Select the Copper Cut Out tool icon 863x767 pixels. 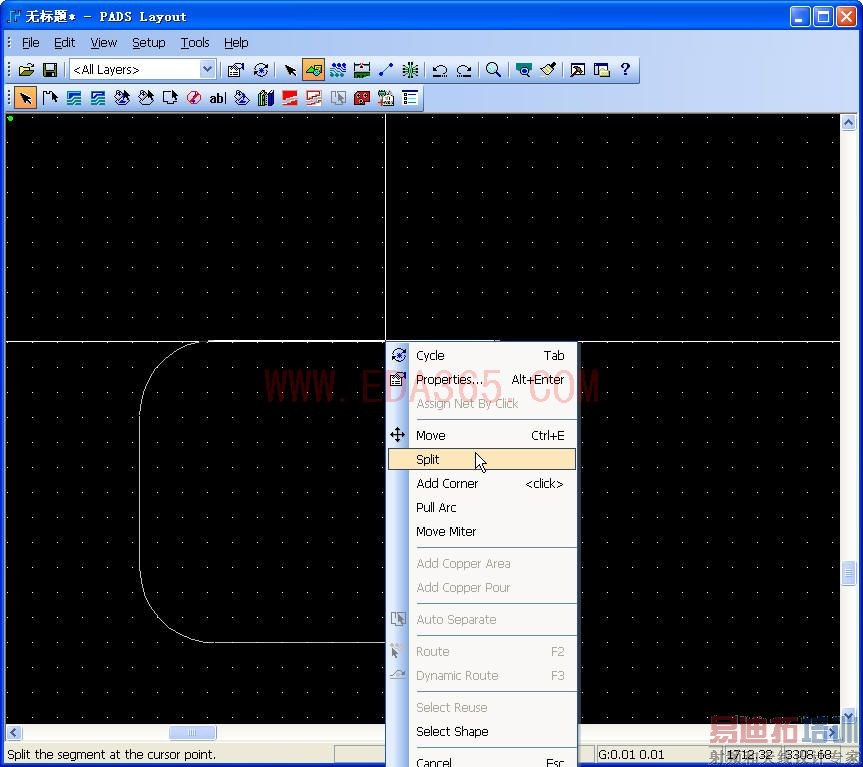[x=98, y=98]
